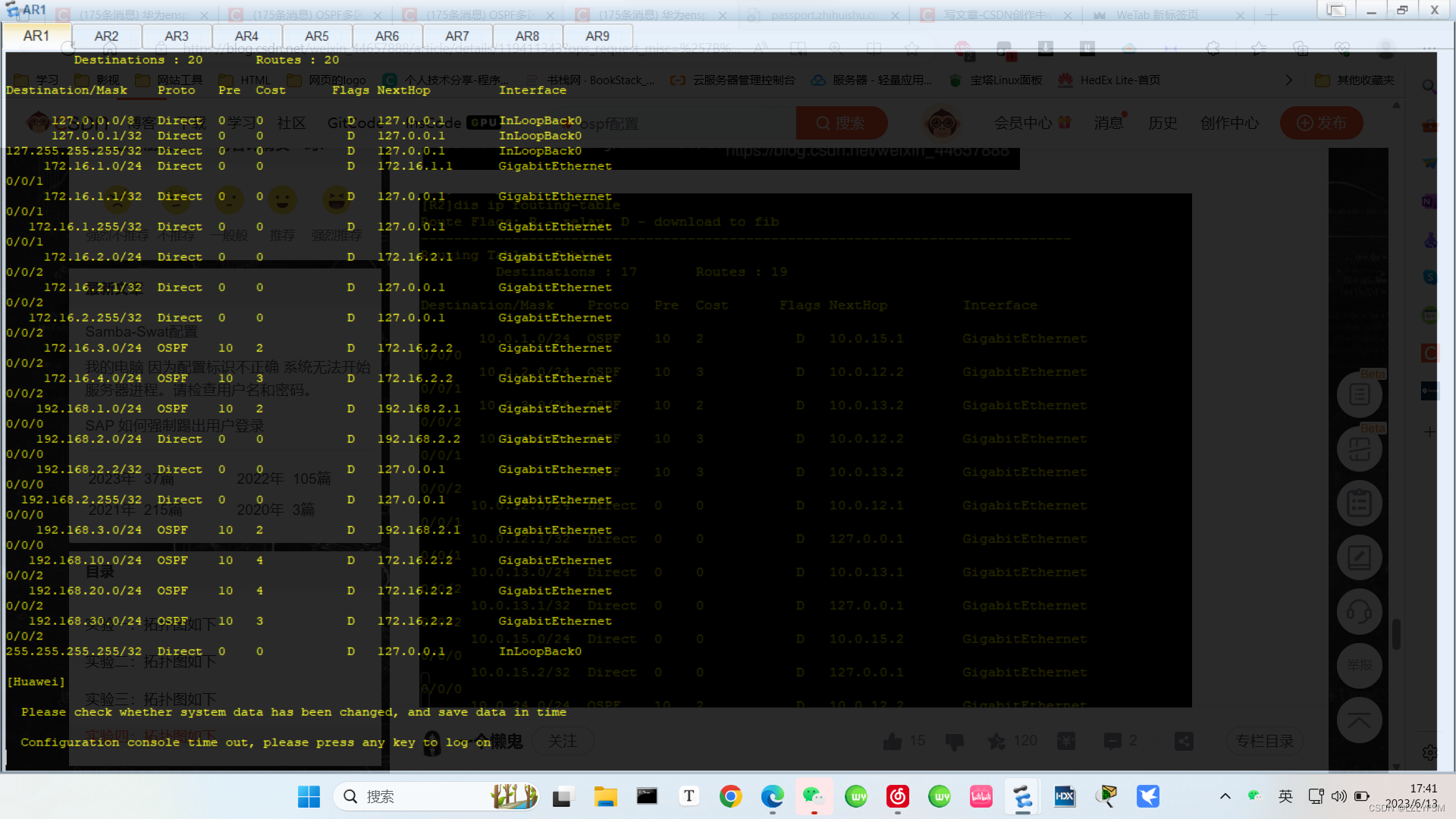Viewport: 1456px width, 819px height.
Task: Click the back-to-top arrow icon
Action: click(1360, 720)
